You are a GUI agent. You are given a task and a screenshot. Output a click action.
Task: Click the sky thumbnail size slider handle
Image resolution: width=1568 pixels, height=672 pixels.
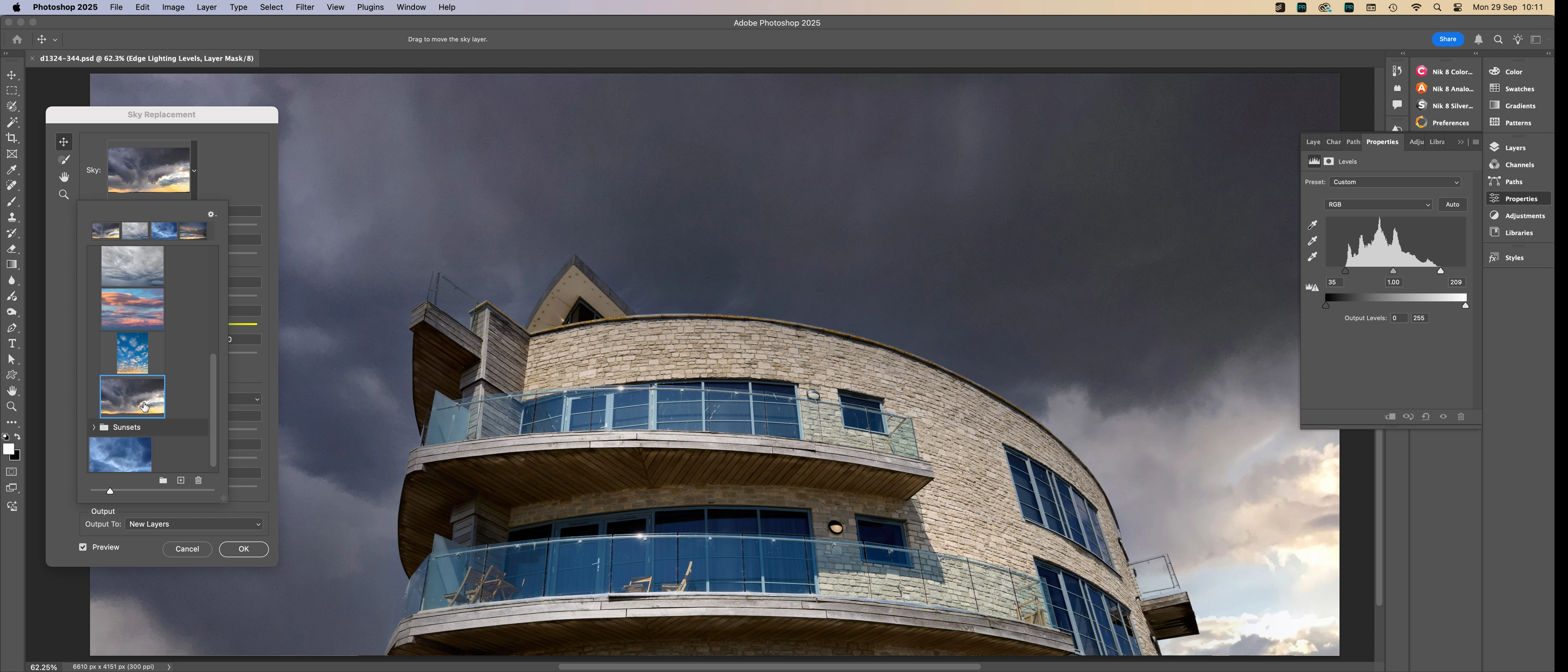tap(110, 491)
